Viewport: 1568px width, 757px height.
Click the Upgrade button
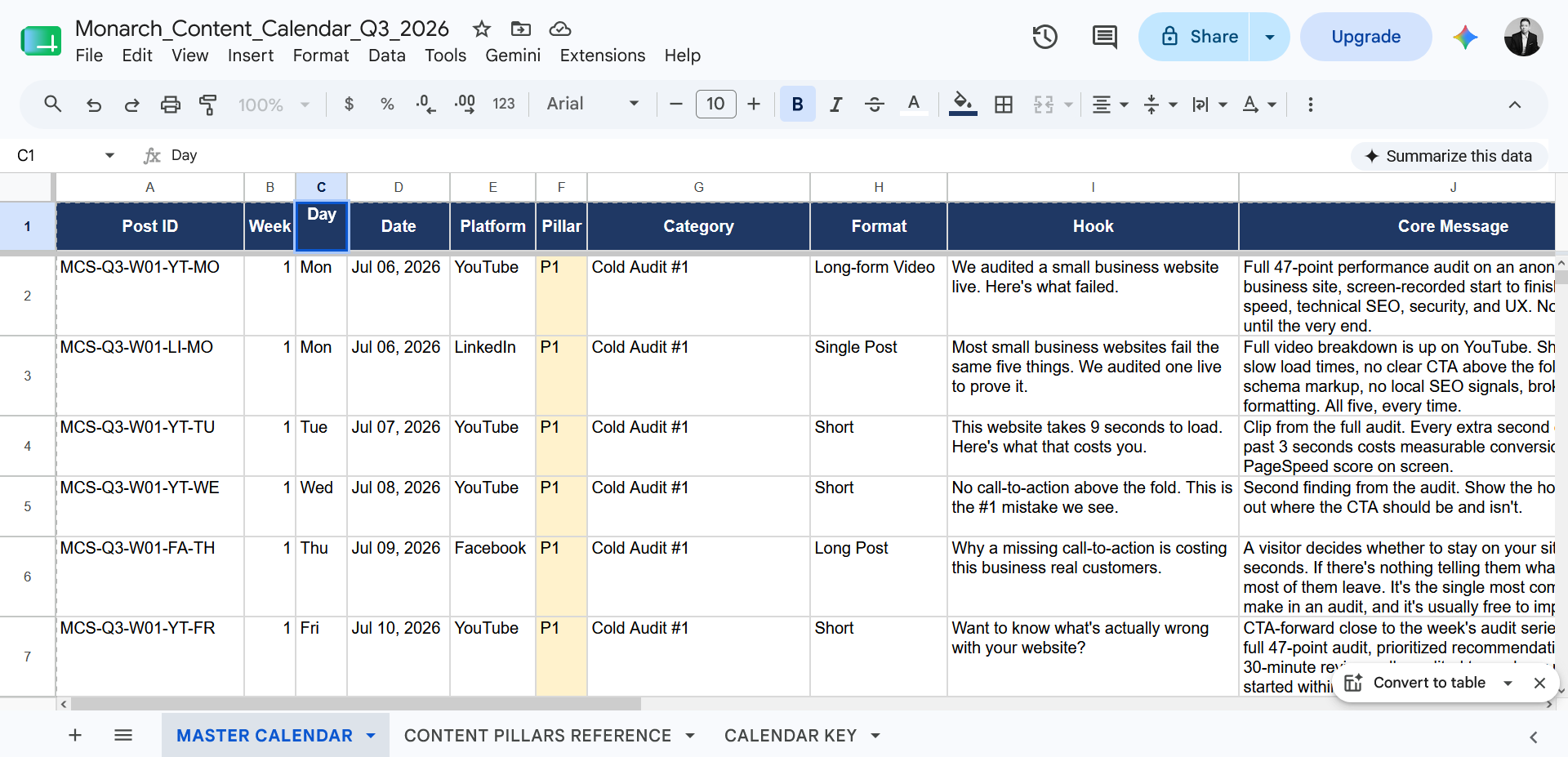(1365, 37)
